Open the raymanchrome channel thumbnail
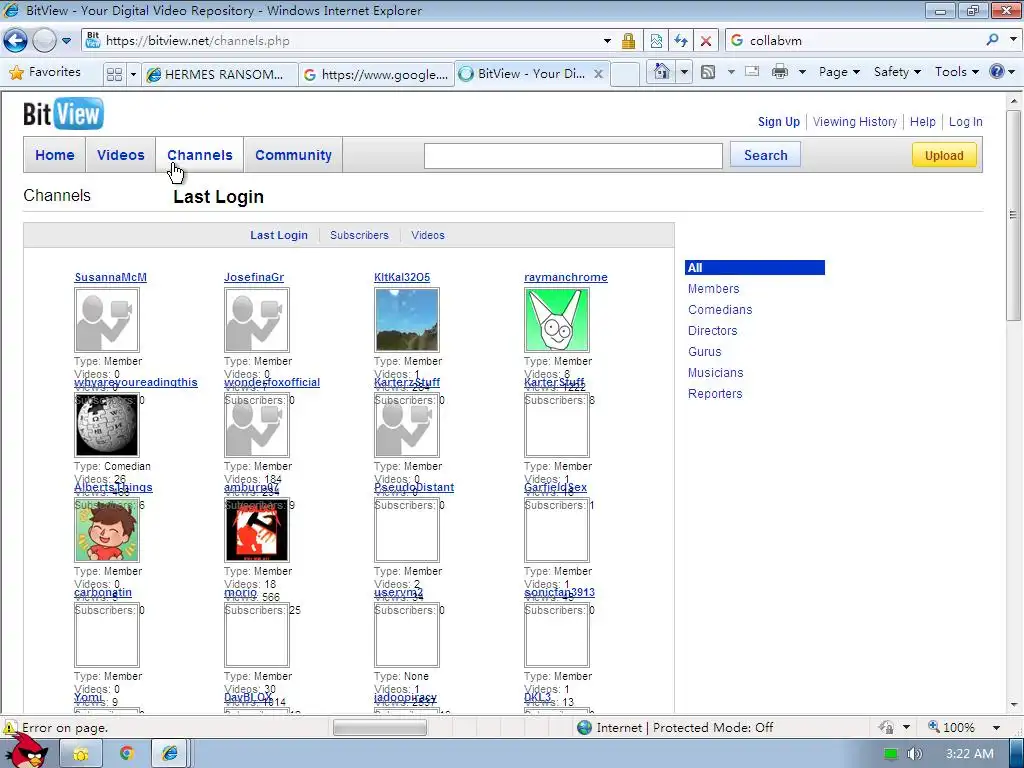This screenshot has height=768, width=1024. pos(556,320)
